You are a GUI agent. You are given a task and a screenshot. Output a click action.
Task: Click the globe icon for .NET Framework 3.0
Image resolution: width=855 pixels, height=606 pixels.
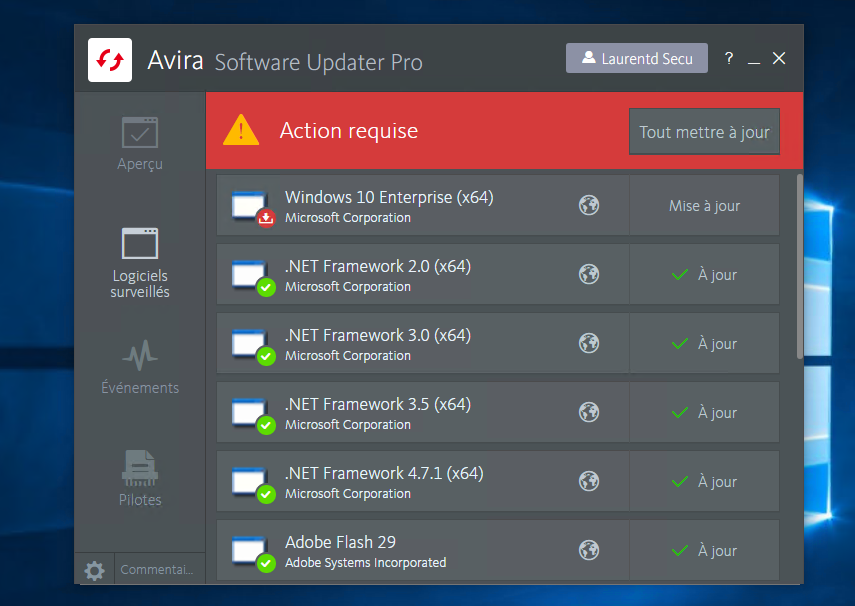pyautogui.click(x=589, y=343)
